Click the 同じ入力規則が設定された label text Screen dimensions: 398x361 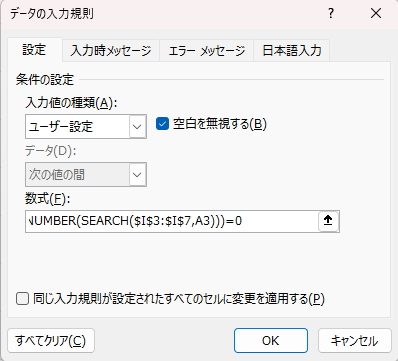tap(179, 298)
